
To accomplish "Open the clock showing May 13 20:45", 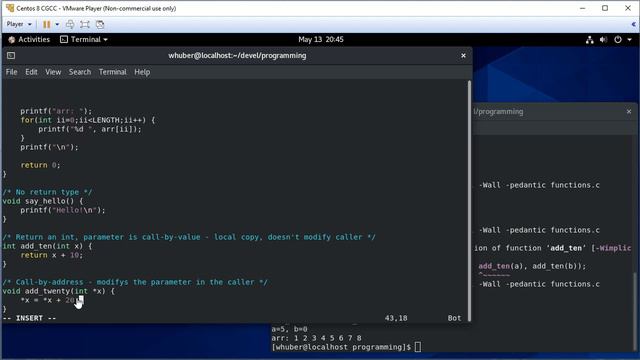I will coord(321,40).
